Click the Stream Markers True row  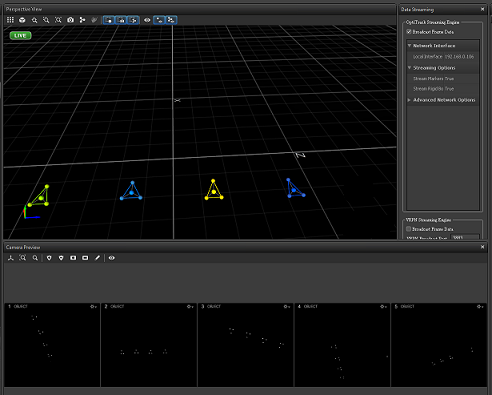pos(443,79)
